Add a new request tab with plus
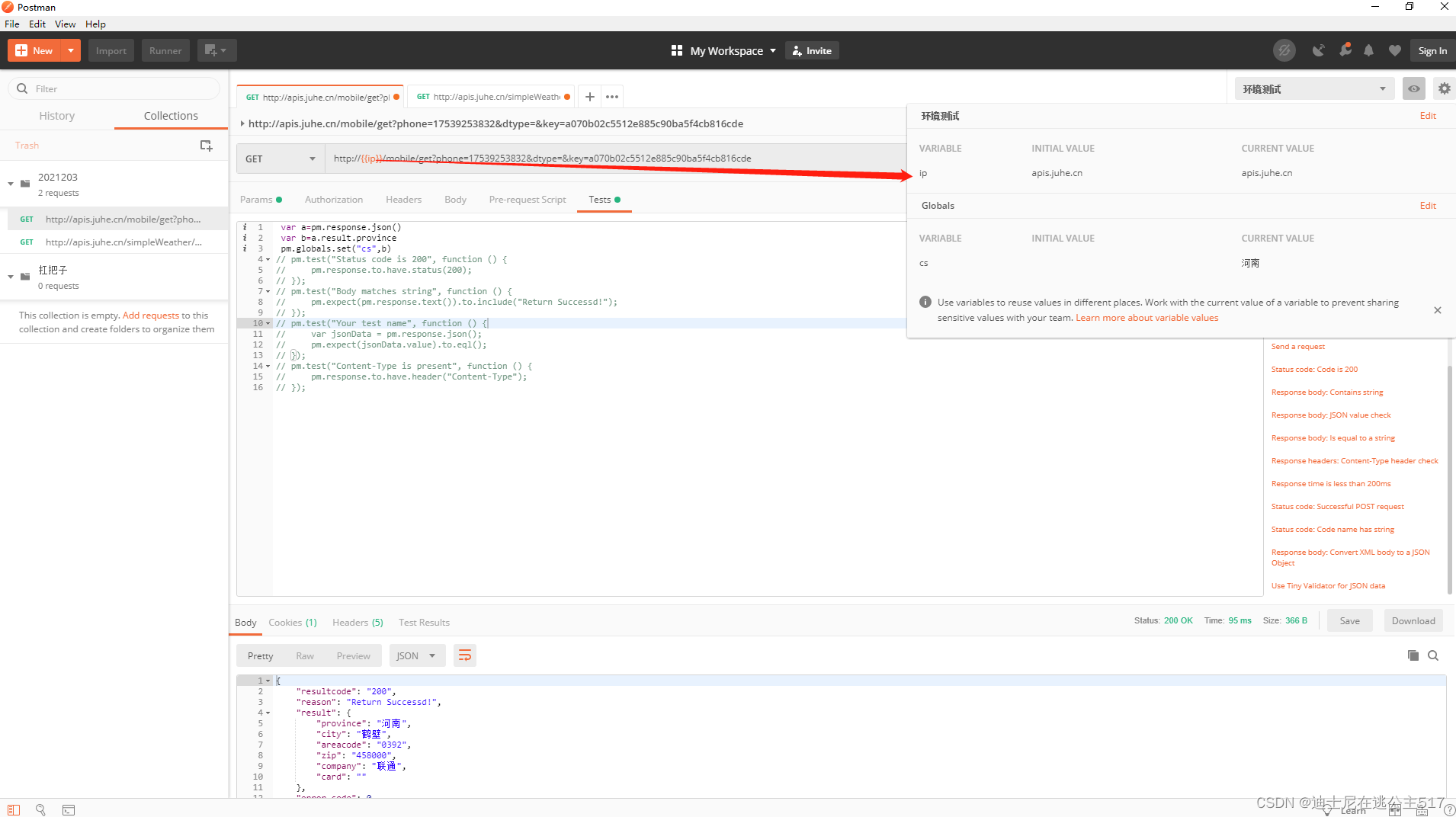This screenshot has height=817, width=1456. (589, 97)
